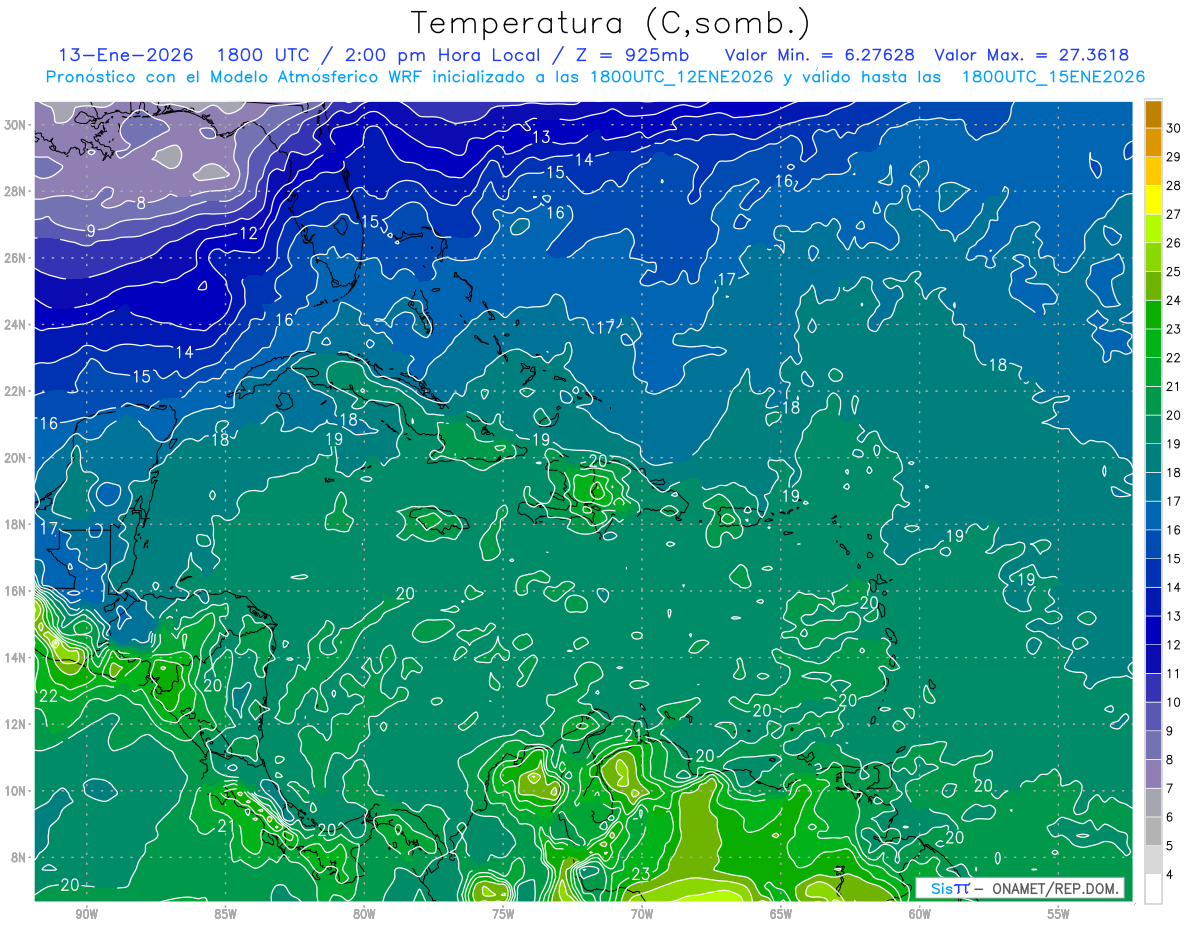Image resolution: width=1200 pixels, height=927 pixels.
Task: Click the 55W longitude axis label
Action: coord(1059,914)
